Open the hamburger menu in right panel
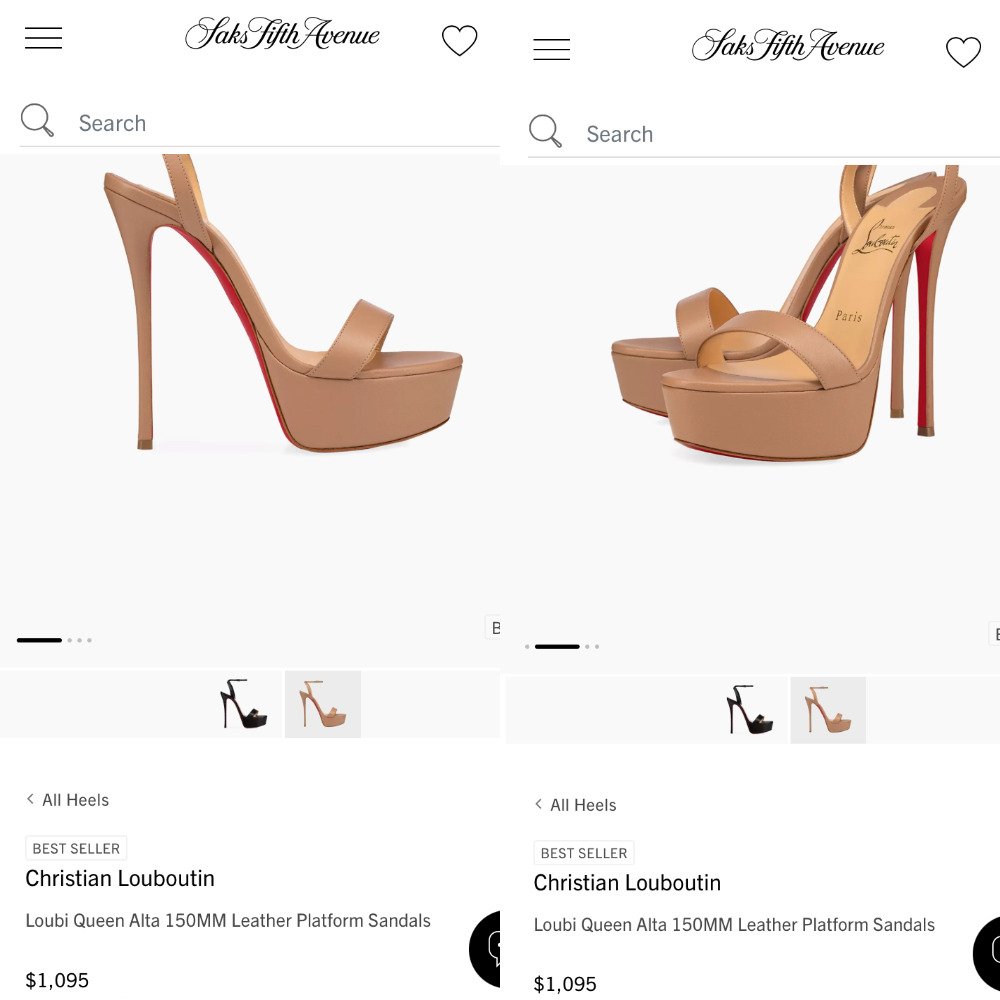The height and width of the screenshot is (1000, 1000). pyautogui.click(x=552, y=49)
